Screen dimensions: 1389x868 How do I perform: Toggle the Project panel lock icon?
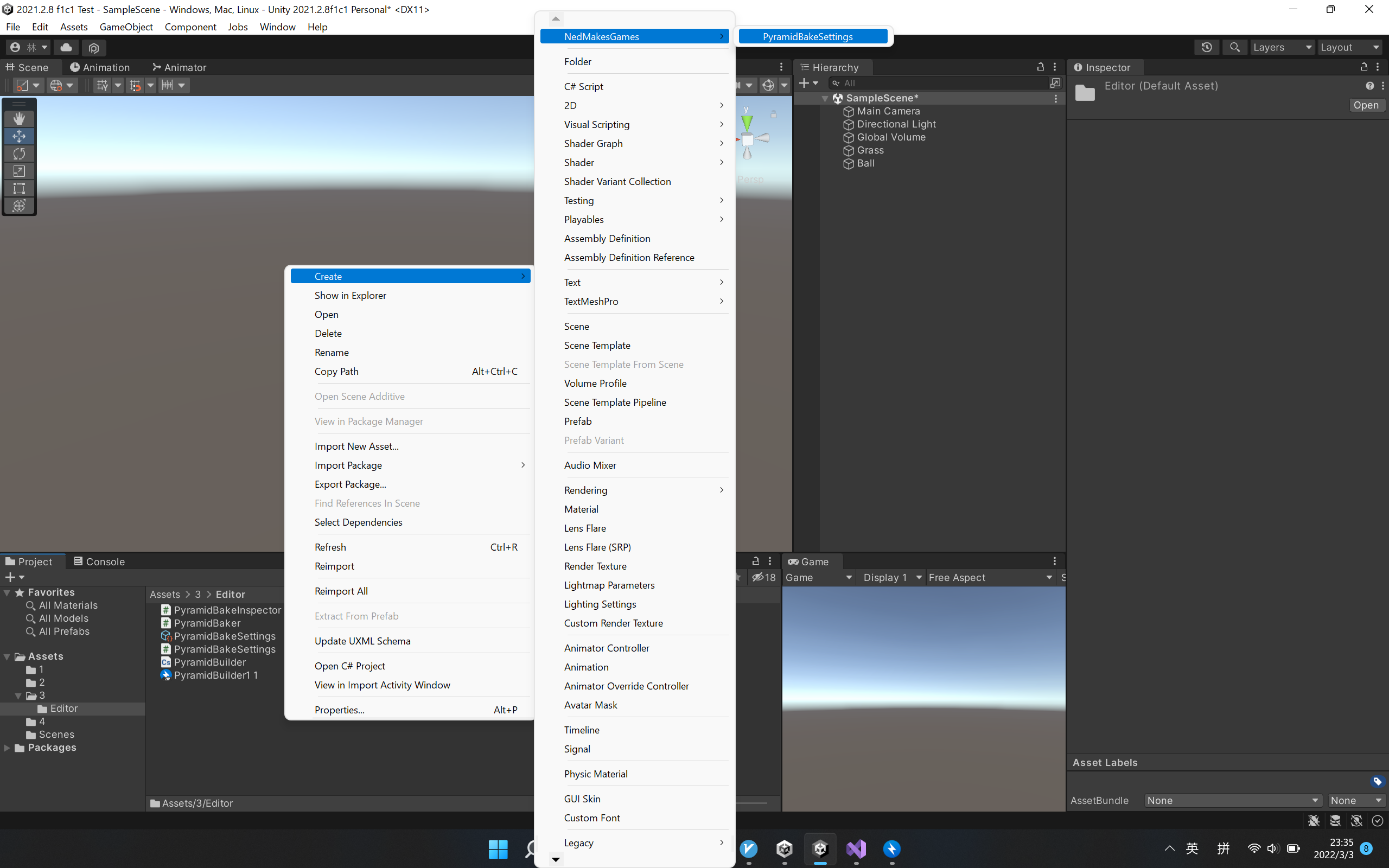pos(756,561)
